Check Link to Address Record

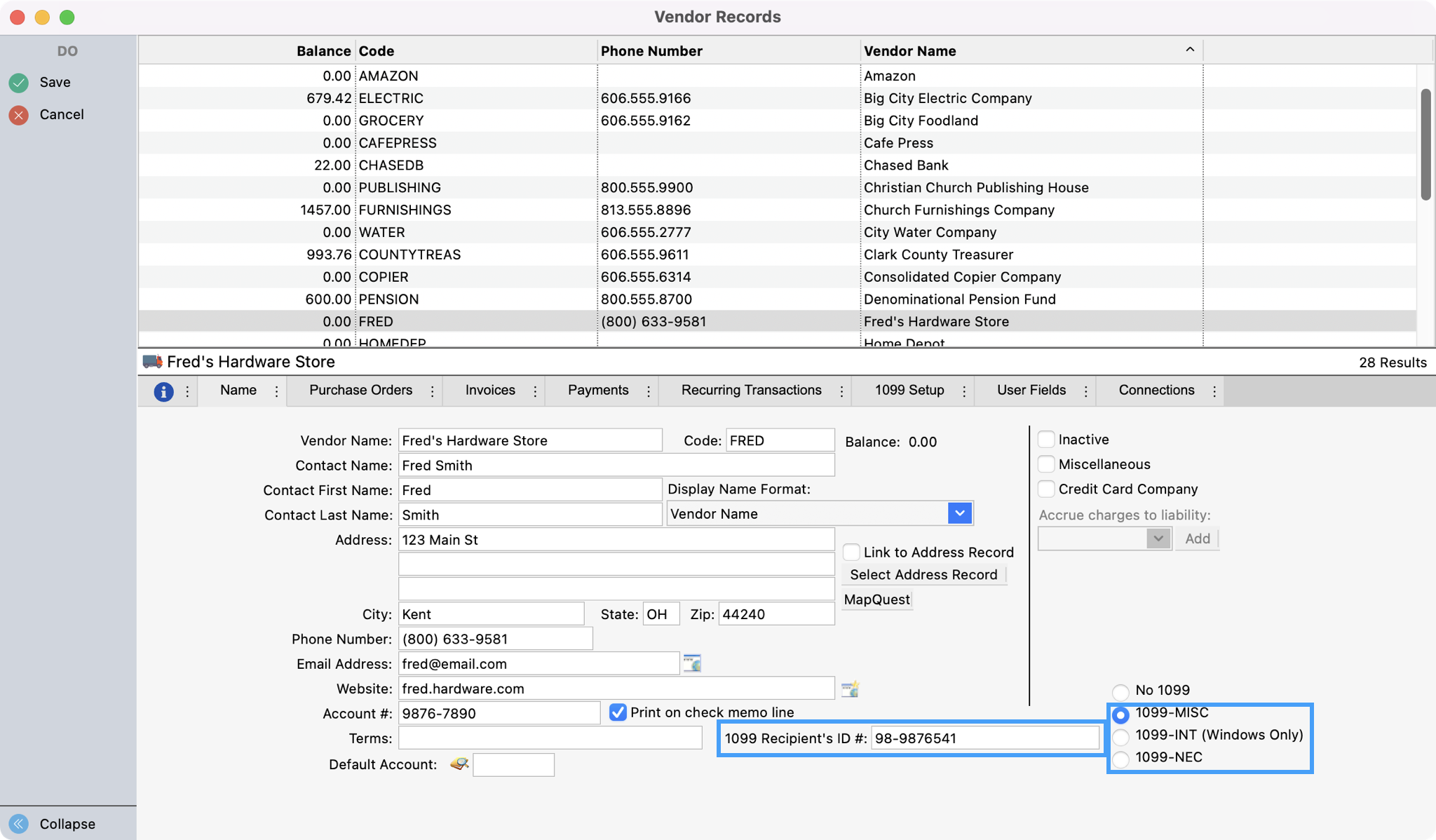[x=851, y=553]
